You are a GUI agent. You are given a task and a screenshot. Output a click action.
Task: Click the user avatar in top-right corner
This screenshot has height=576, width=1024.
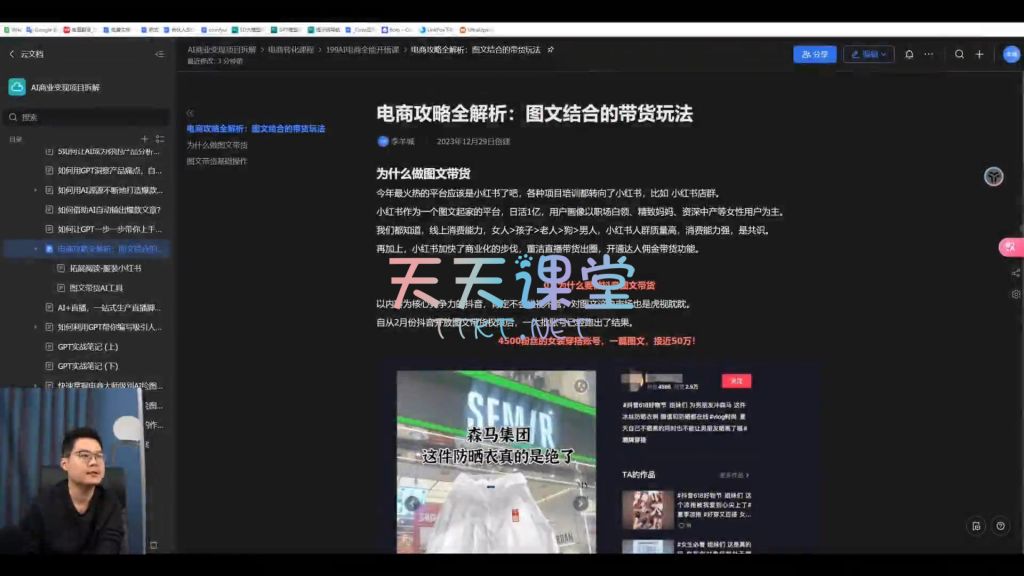(x=1010, y=54)
